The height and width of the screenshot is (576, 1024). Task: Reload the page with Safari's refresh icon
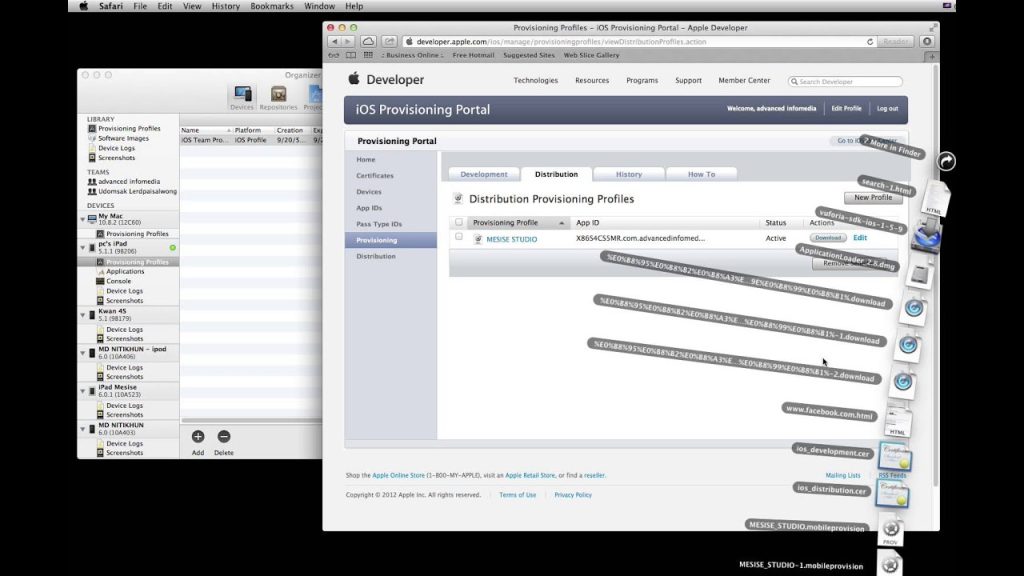(x=870, y=42)
